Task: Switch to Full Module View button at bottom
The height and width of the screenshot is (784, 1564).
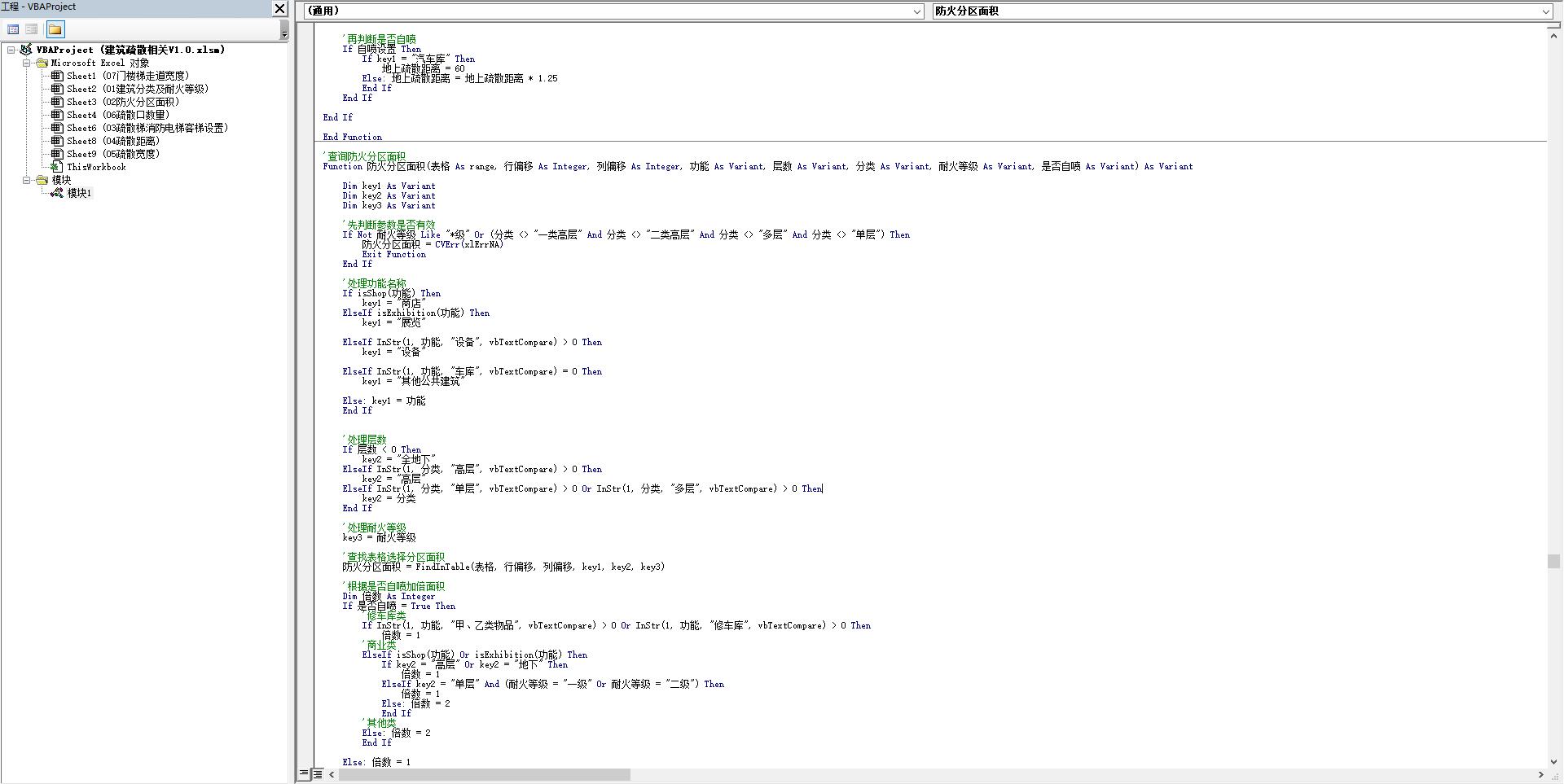Action: 318,774
